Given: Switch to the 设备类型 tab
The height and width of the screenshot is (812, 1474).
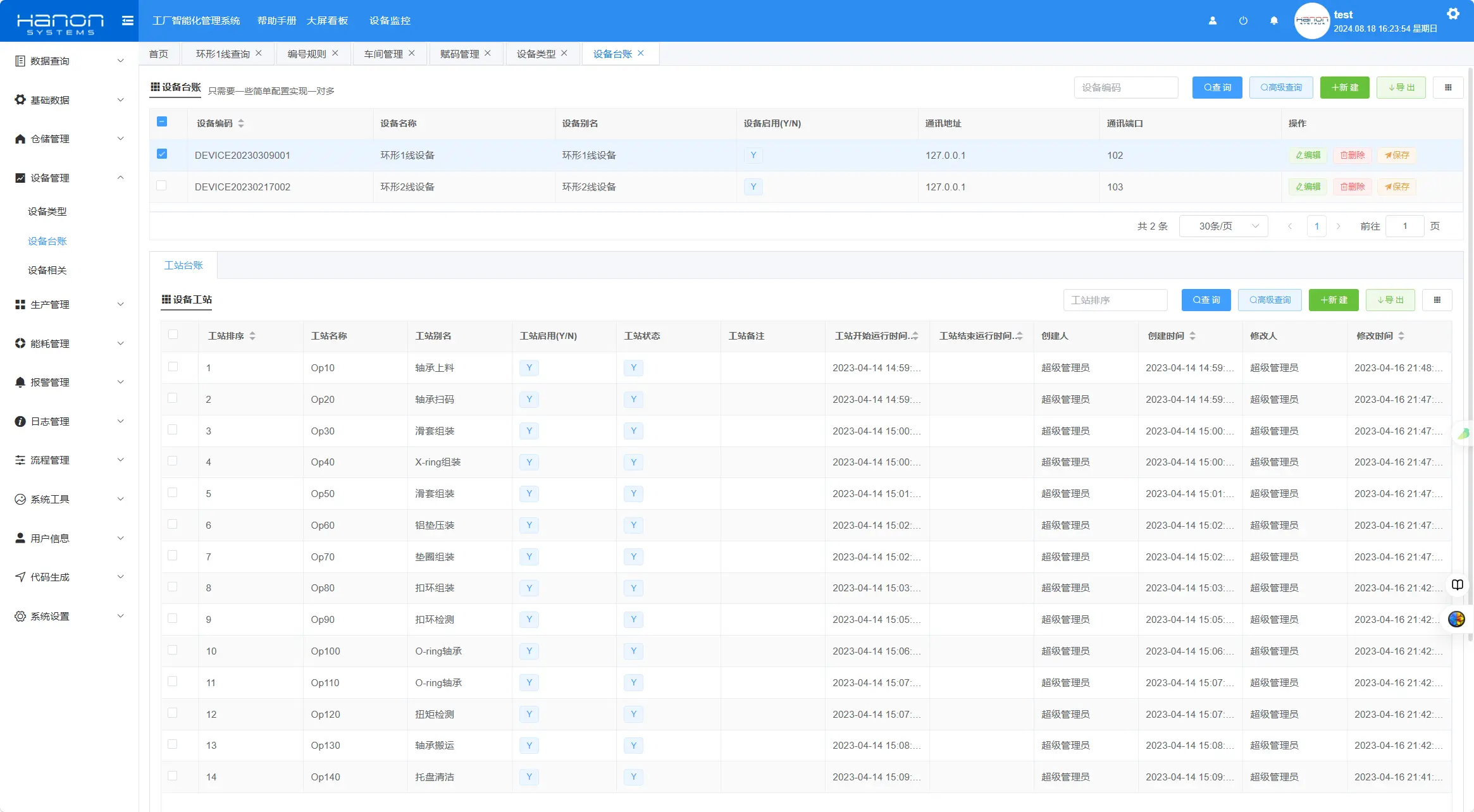Looking at the screenshot, I should pos(535,54).
